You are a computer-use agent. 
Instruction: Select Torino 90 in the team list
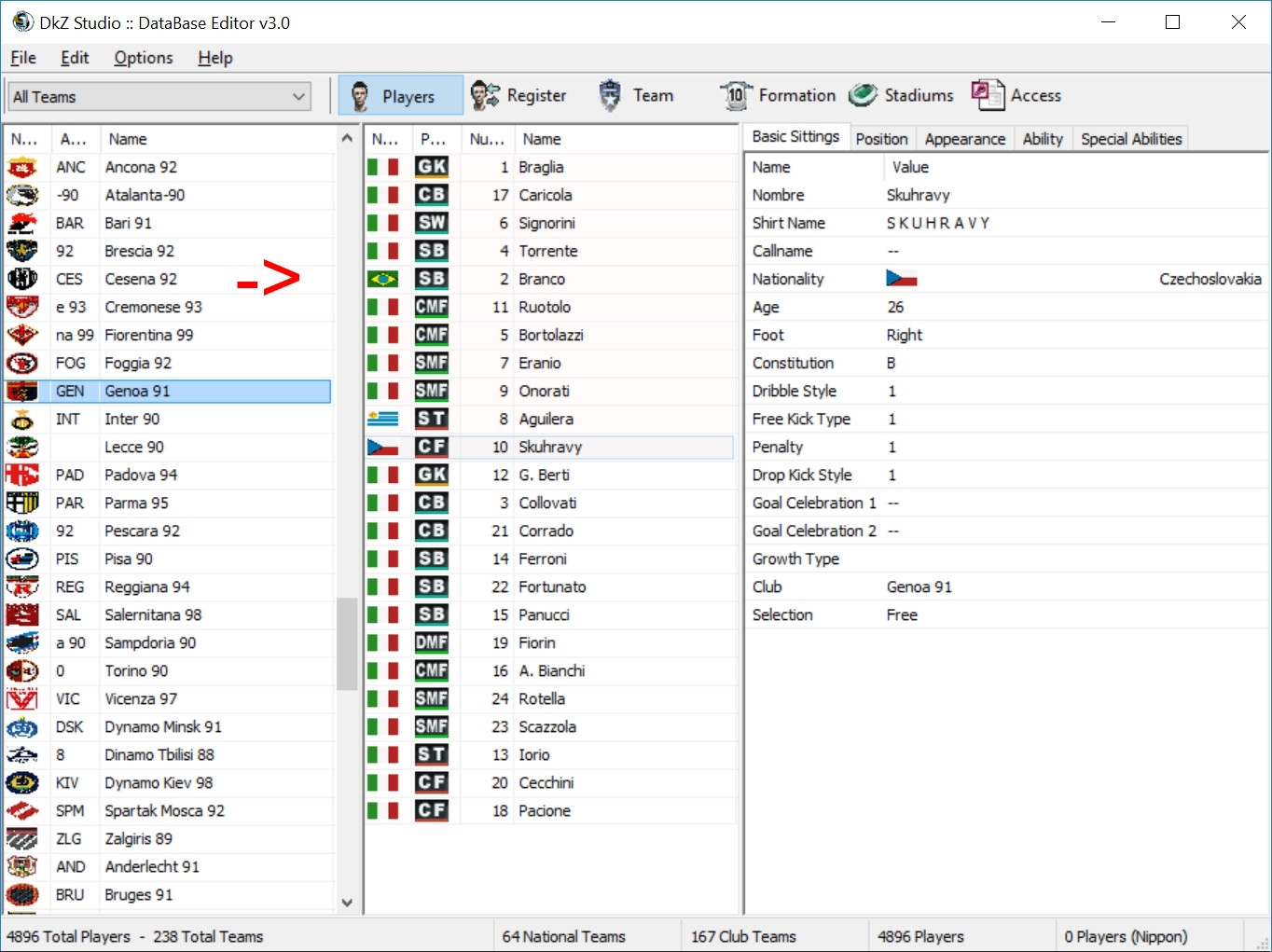point(168,670)
